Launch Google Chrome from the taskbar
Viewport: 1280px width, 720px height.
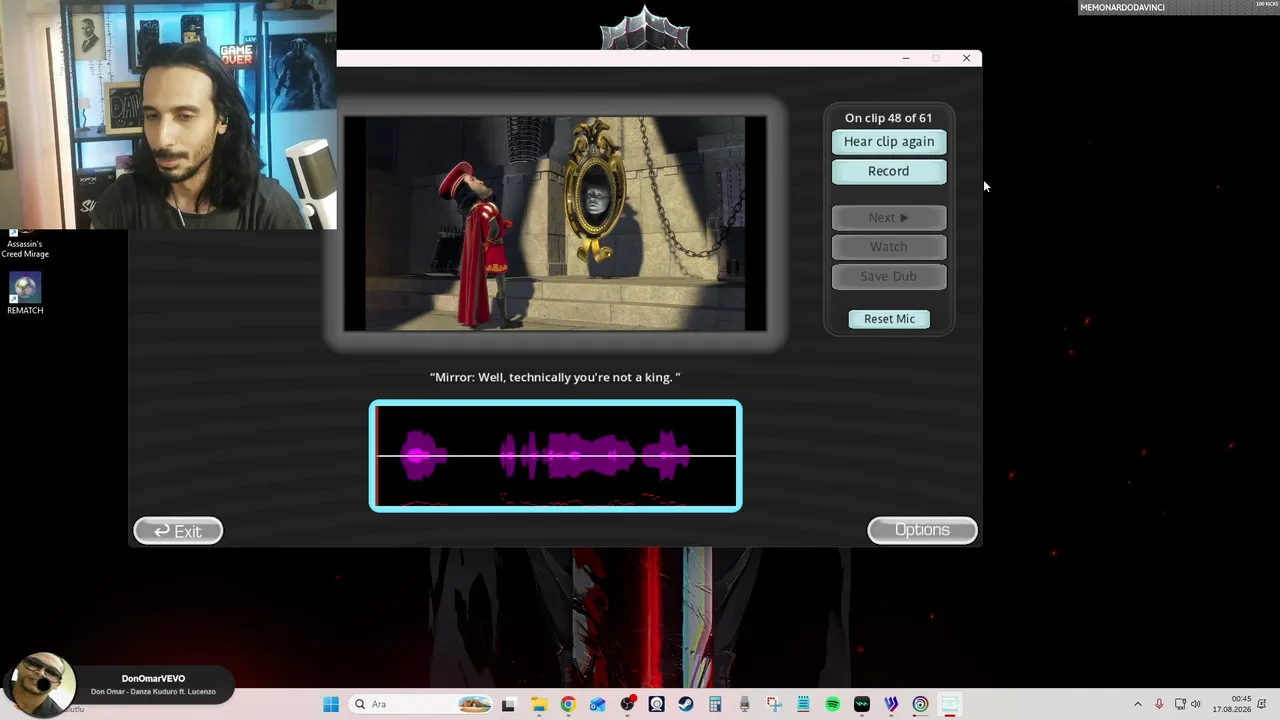(568, 704)
